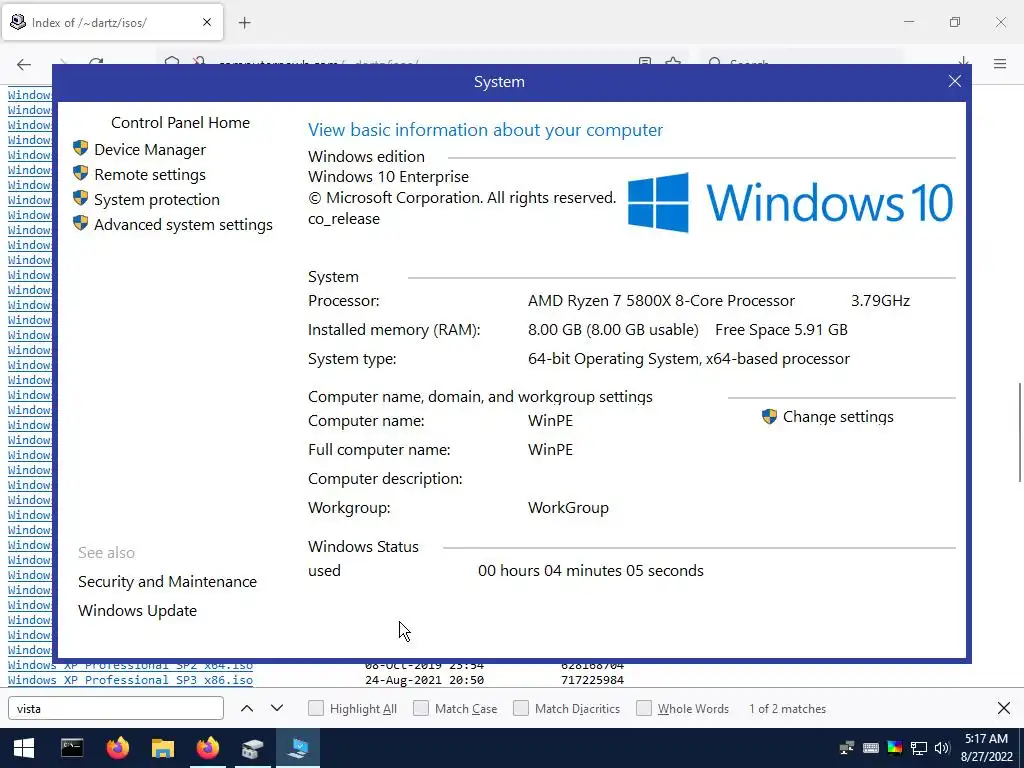The image size is (1024, 768).
Task: Click the Firefox back arrow button
Action: point(24,64)
